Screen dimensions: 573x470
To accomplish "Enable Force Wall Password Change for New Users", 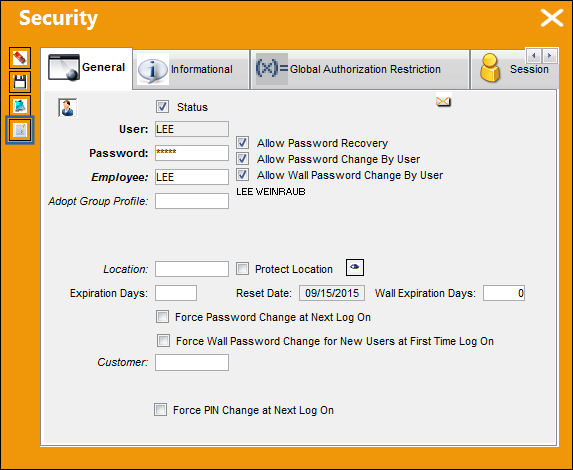I will [163, 341].
